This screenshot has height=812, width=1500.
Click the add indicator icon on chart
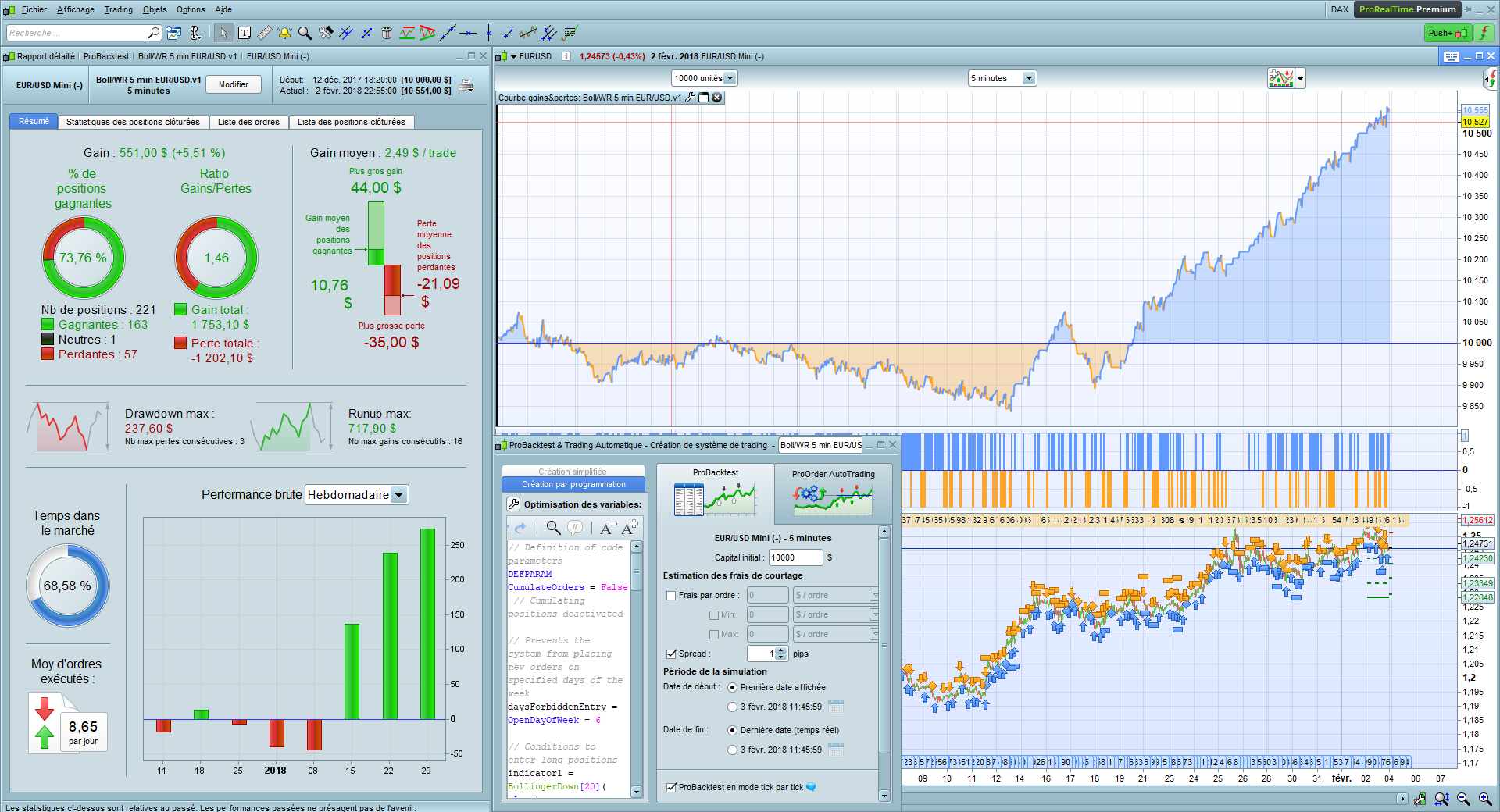[1281, 78]
